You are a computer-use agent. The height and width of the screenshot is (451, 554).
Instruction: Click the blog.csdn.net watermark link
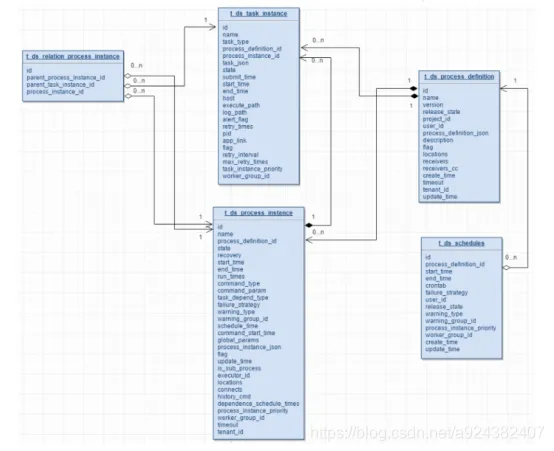pyautogui.click(x=427, y=433)
